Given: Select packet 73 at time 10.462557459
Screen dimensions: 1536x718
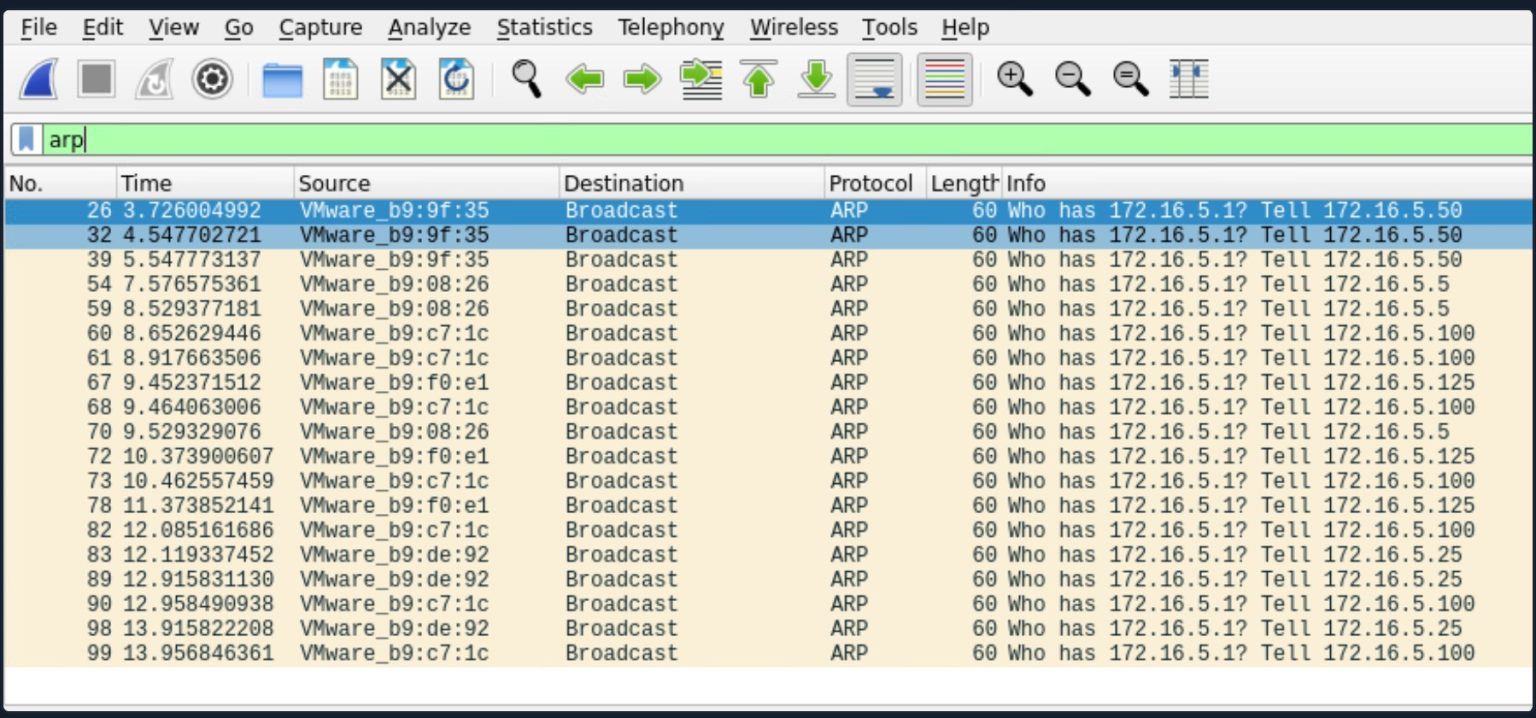Looking at the screenshot, I should click(x=768, y=481).
